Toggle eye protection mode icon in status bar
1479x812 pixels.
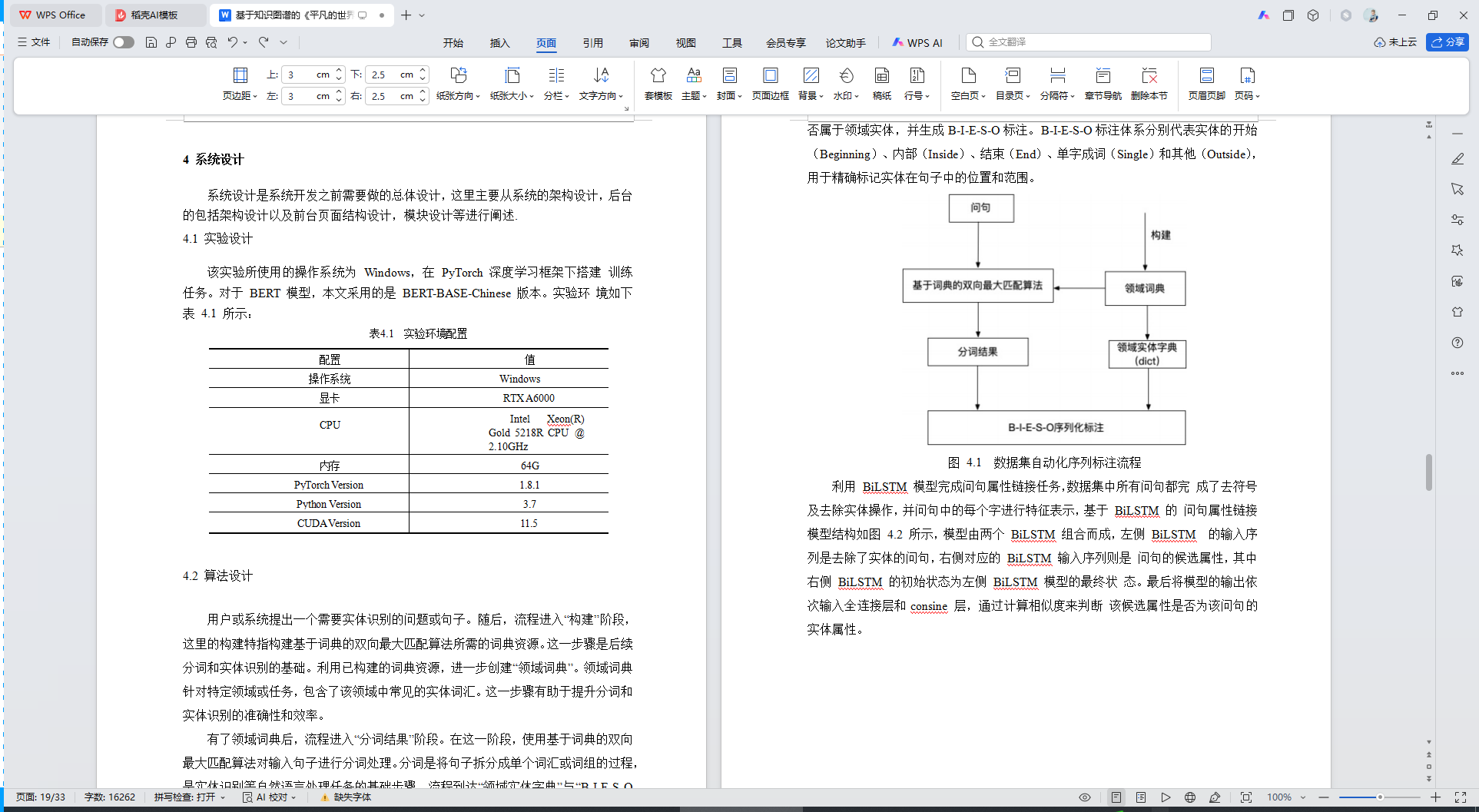(1085, 797)
